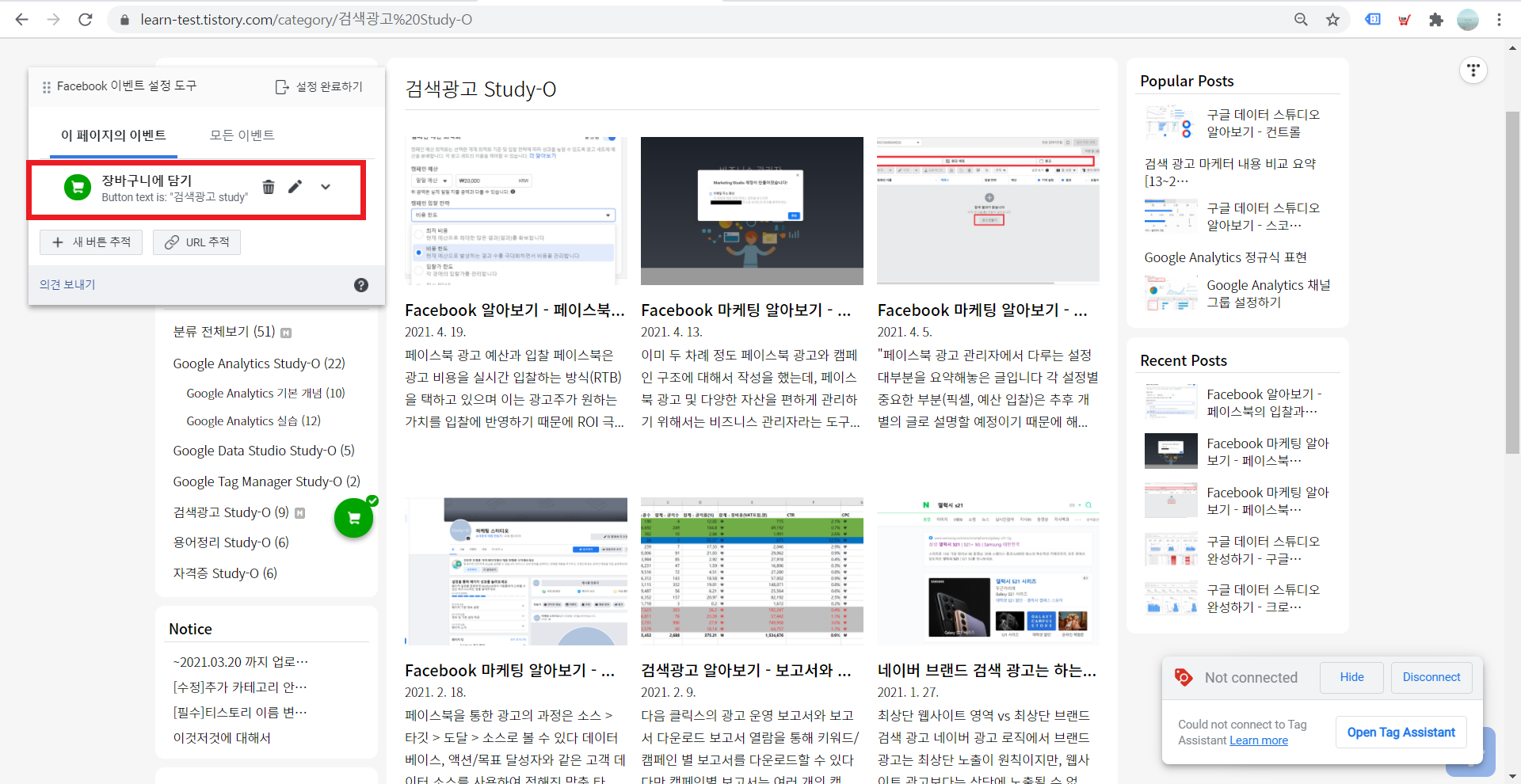
Task: Open Google Analytics 실습 (12) subcategory
Action: tap(253, 421)
